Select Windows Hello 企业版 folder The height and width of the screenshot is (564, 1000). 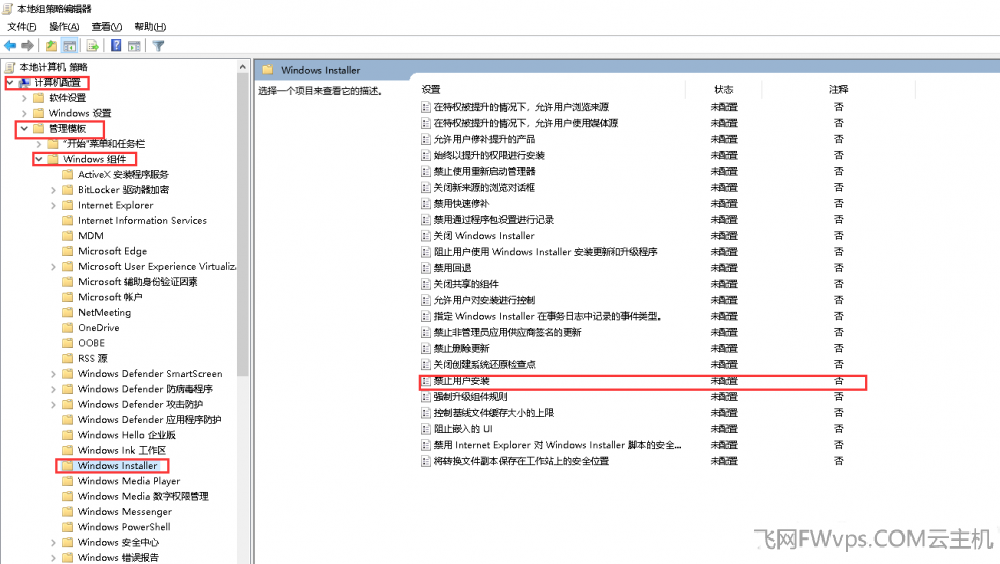(x=126, y=434)
